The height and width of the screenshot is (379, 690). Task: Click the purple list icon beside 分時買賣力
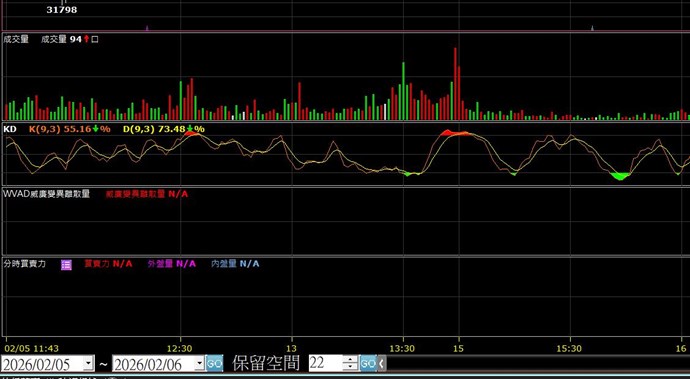66,265
